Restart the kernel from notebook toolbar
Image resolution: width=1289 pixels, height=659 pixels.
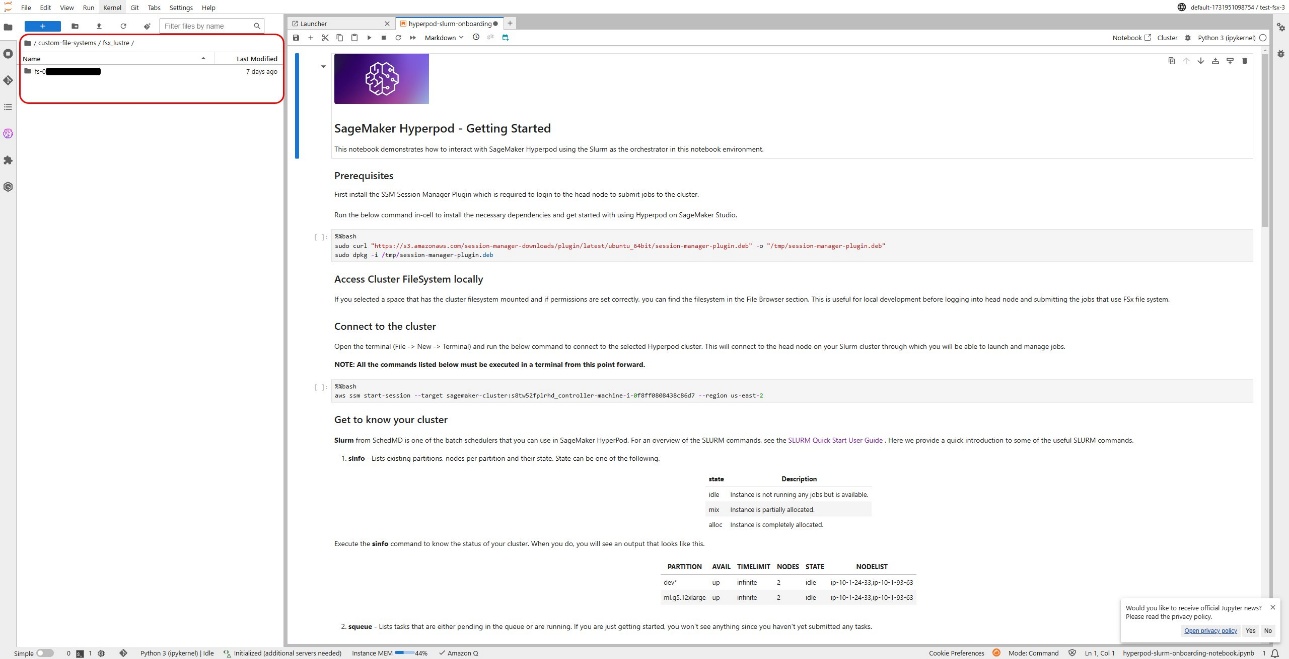coord(398,38)
